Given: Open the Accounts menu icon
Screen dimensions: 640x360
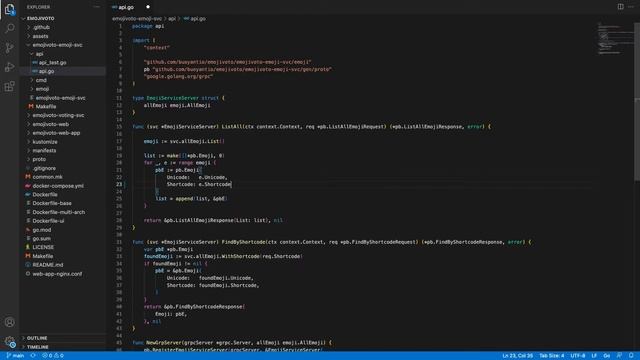Looking at the screenshot, I should coord(9,322).
